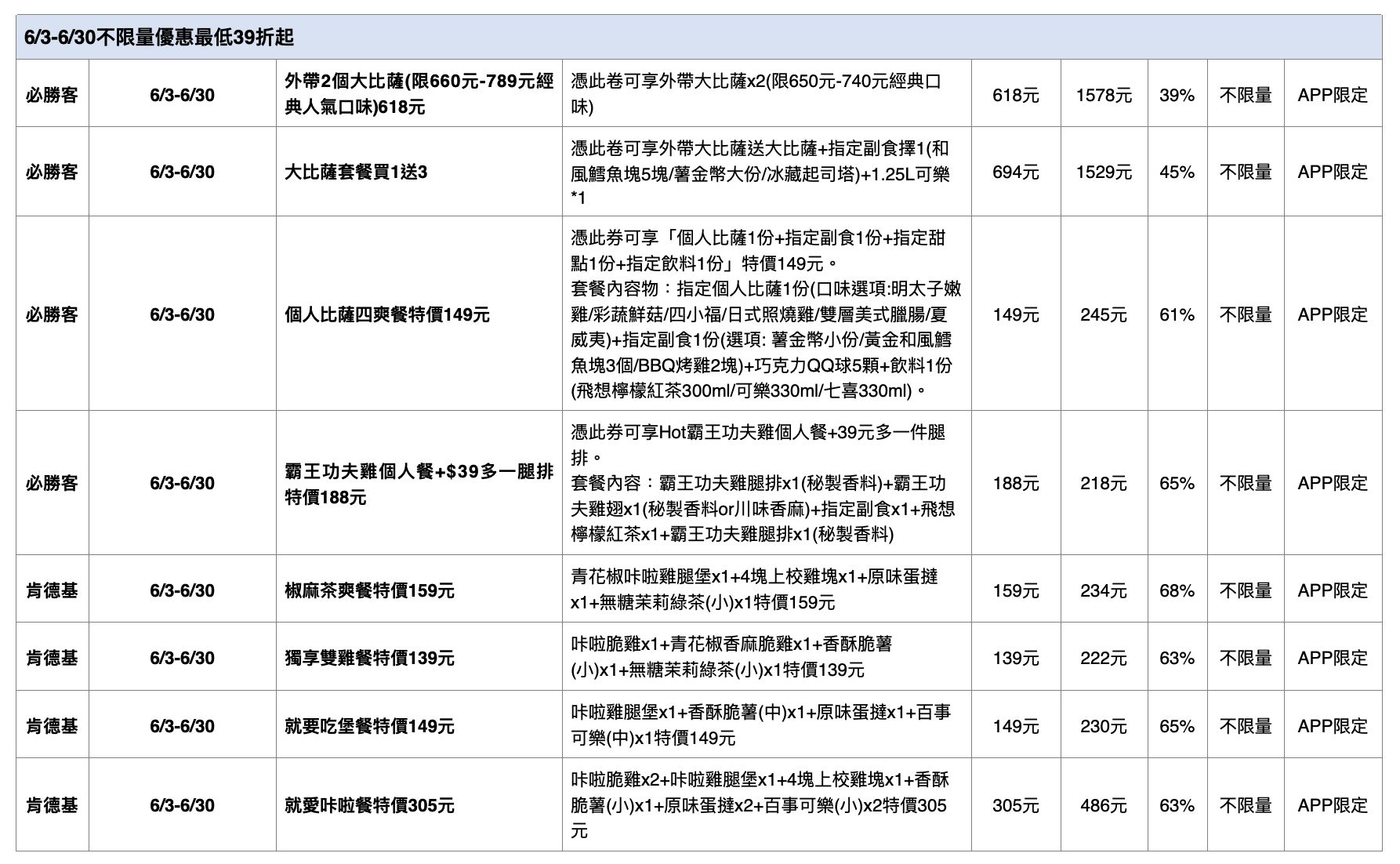Click description beginning '咔啦脆雞x1+青花椒香麻脆雞'

pos(731,657)
